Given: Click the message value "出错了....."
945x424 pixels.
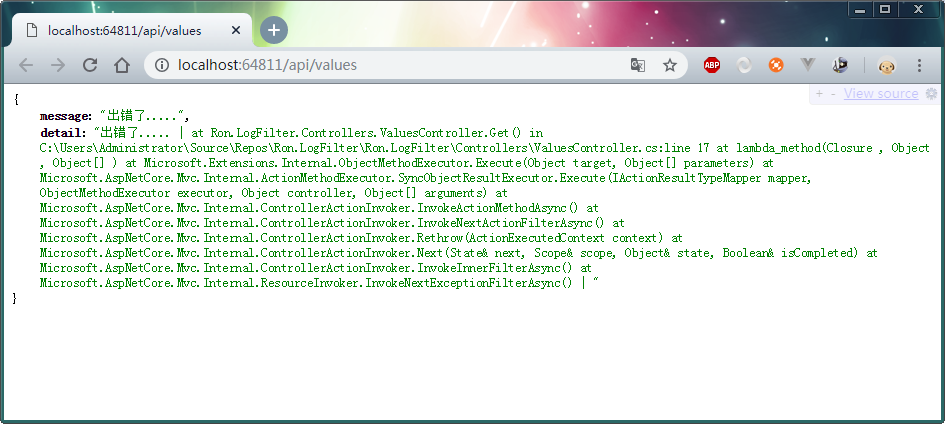Looking at the screenshot, I should point(142,116).
